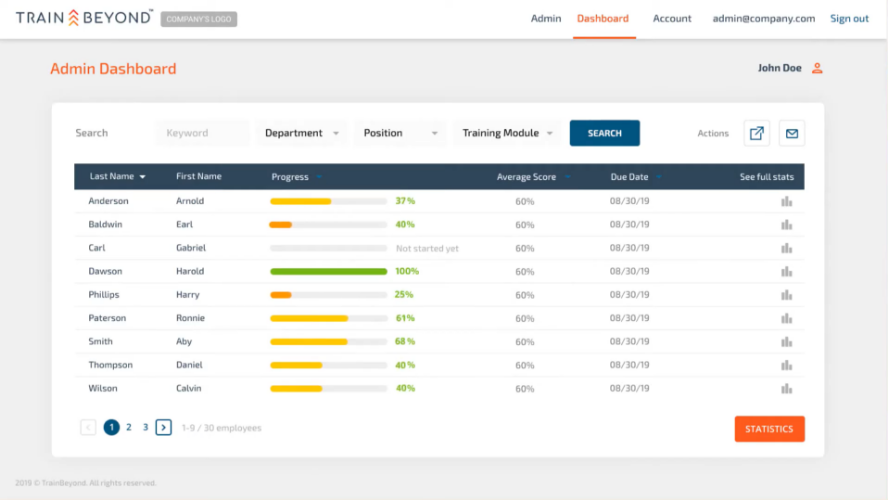Open the Account nav tab
The image size is (890, 500).
pyautogui.click(x=671, y=18)
